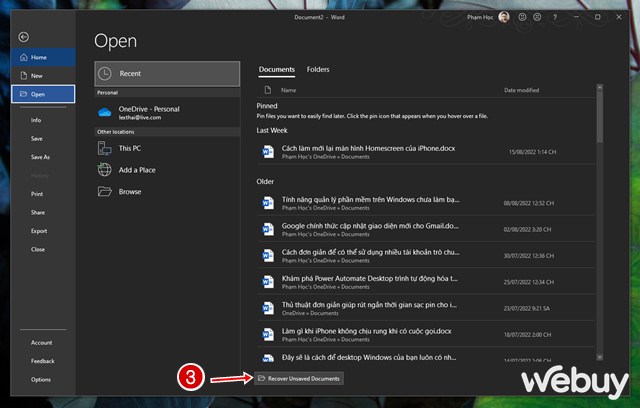Click the Recent clock icon
The height and width of the screenshot is (408, 640).
pyautogui.click(x=107, y=73)
